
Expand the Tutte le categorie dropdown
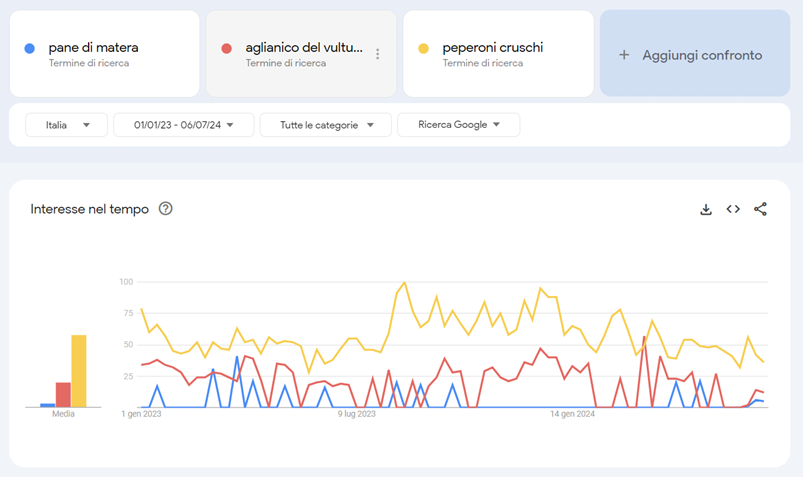[x=326, y=125]
